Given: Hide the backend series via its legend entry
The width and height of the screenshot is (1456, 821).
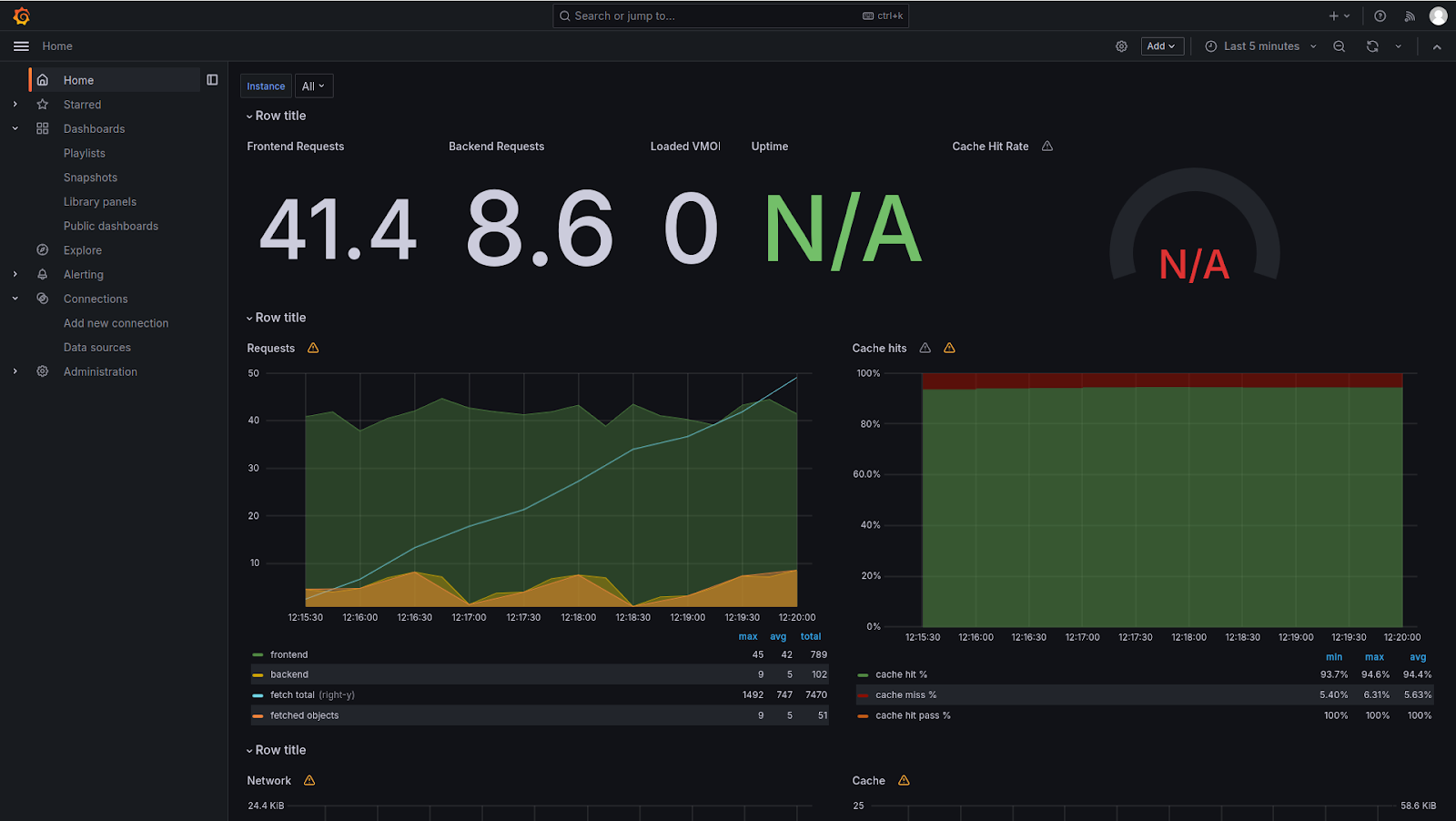Looking at the screenshot, I should click(289, 674).
